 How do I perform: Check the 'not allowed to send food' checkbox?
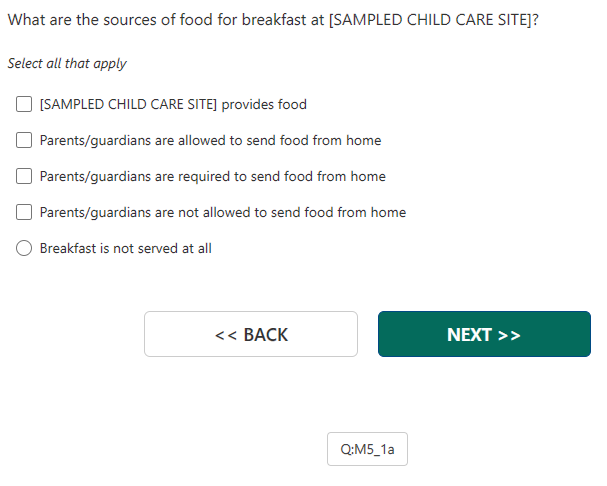pos(24,212)
